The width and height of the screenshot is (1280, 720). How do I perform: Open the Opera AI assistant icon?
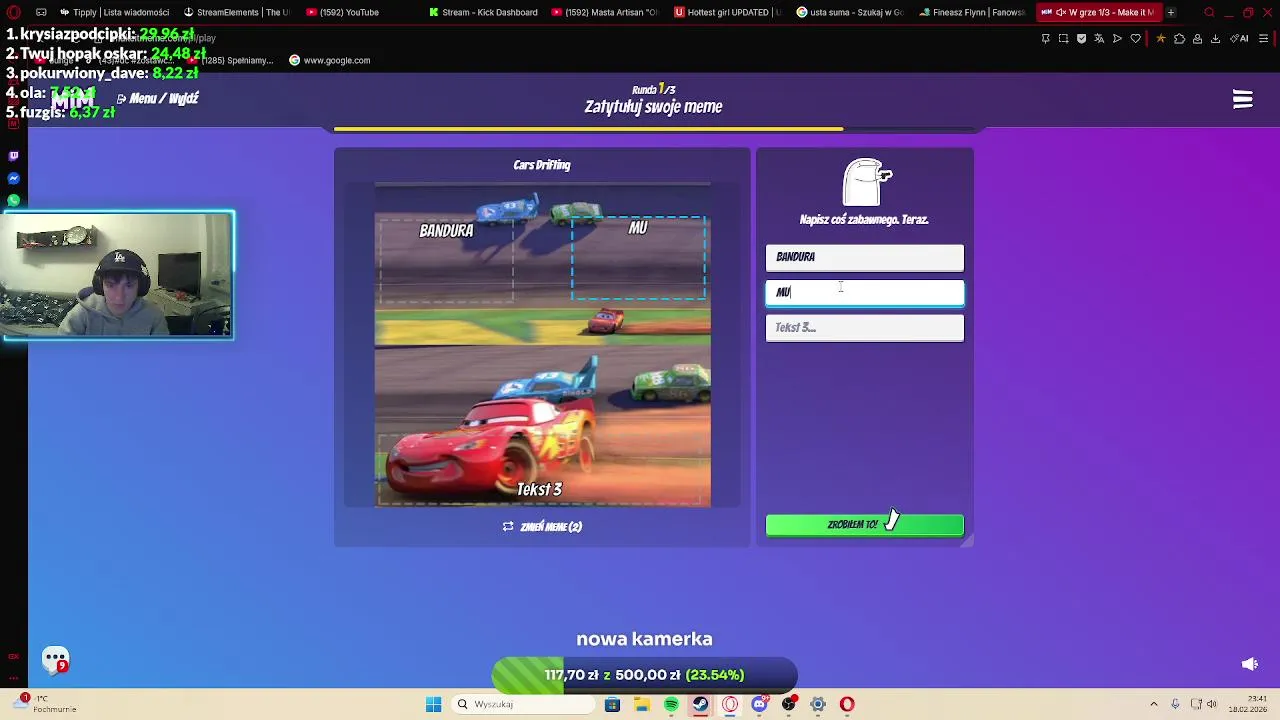tap(1240, 39)
